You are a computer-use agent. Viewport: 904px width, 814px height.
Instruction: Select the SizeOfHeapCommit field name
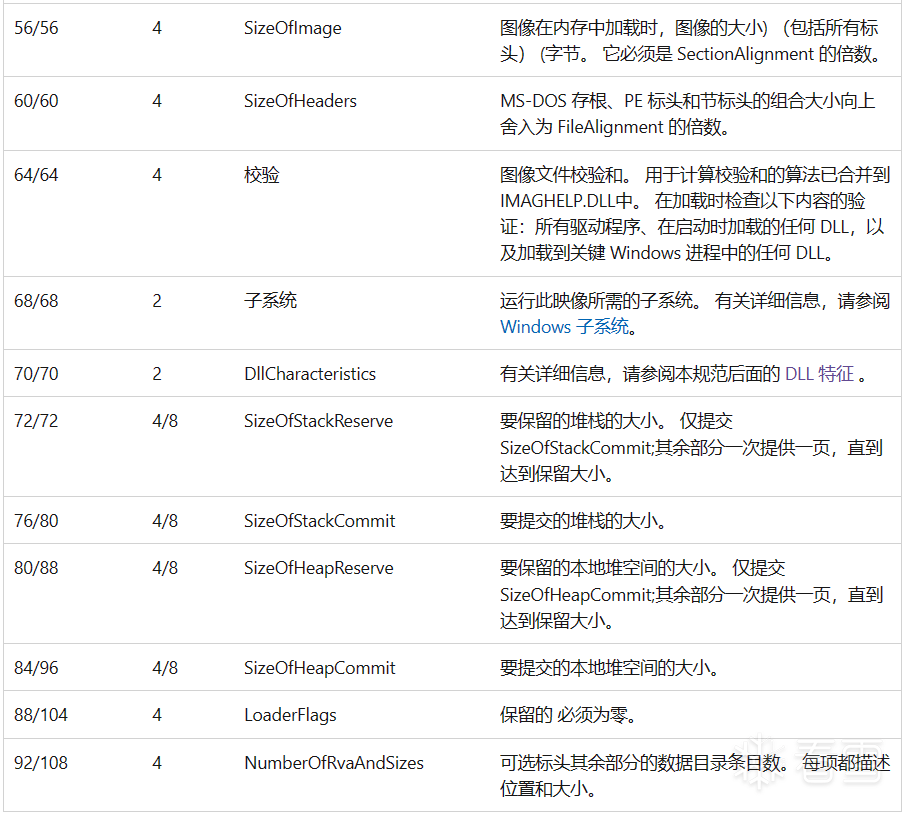pos(319,668)
